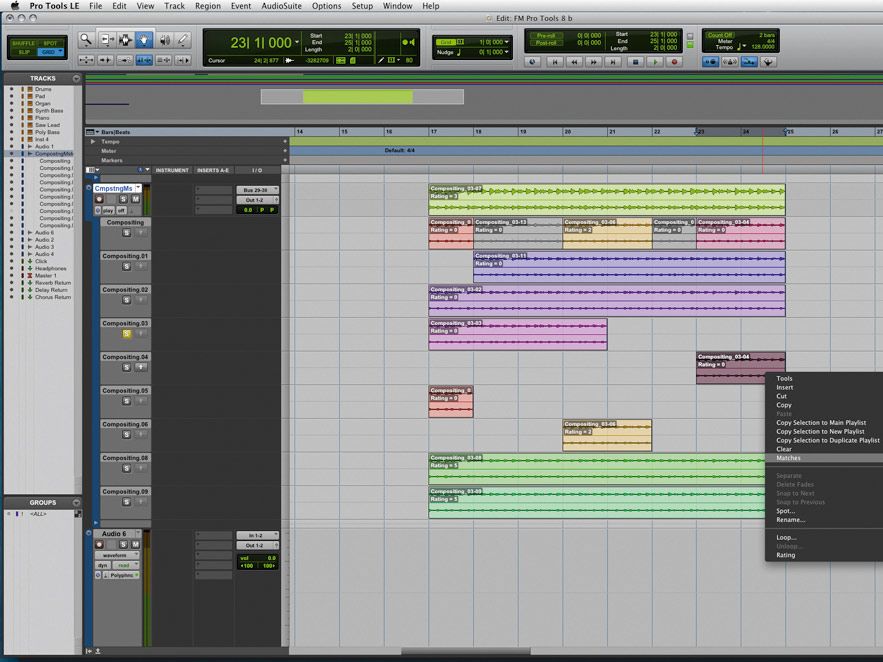Click the red Record transport button
Viewport: 883px width, 662px height.
tap(674, 62)
